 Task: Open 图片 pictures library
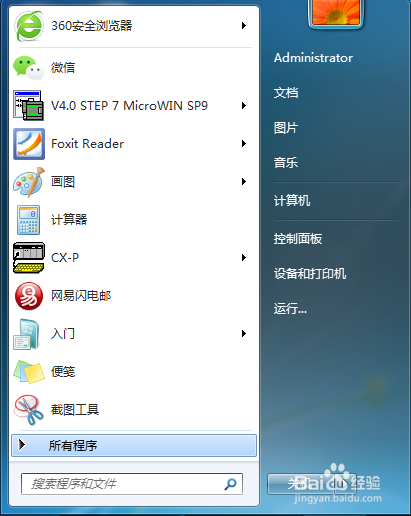point(286,128)
